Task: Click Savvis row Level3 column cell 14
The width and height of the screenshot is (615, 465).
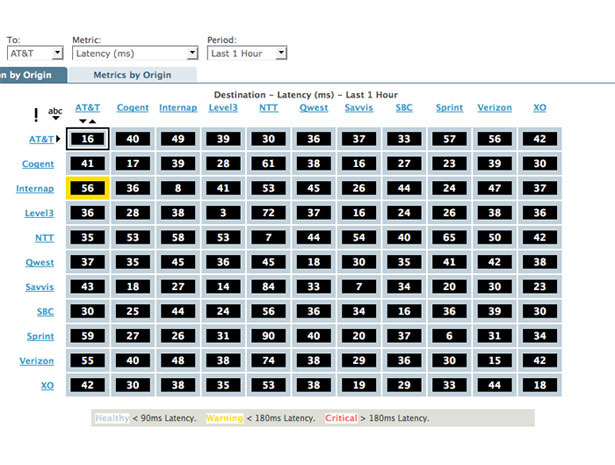Action: coord(223,287)
